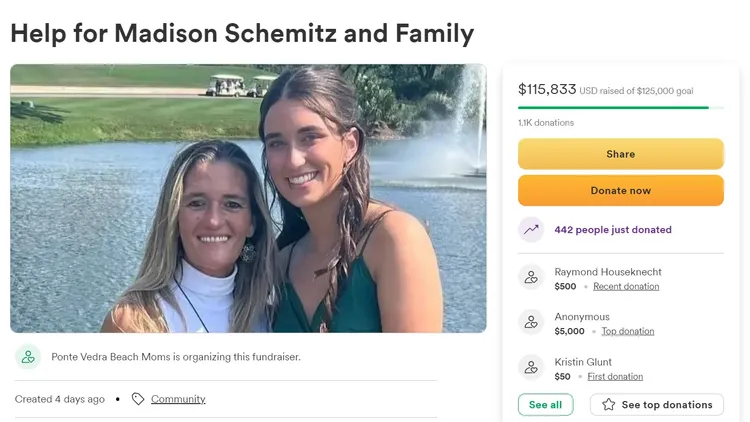Follow the Community category link

(x=178, y=399)
